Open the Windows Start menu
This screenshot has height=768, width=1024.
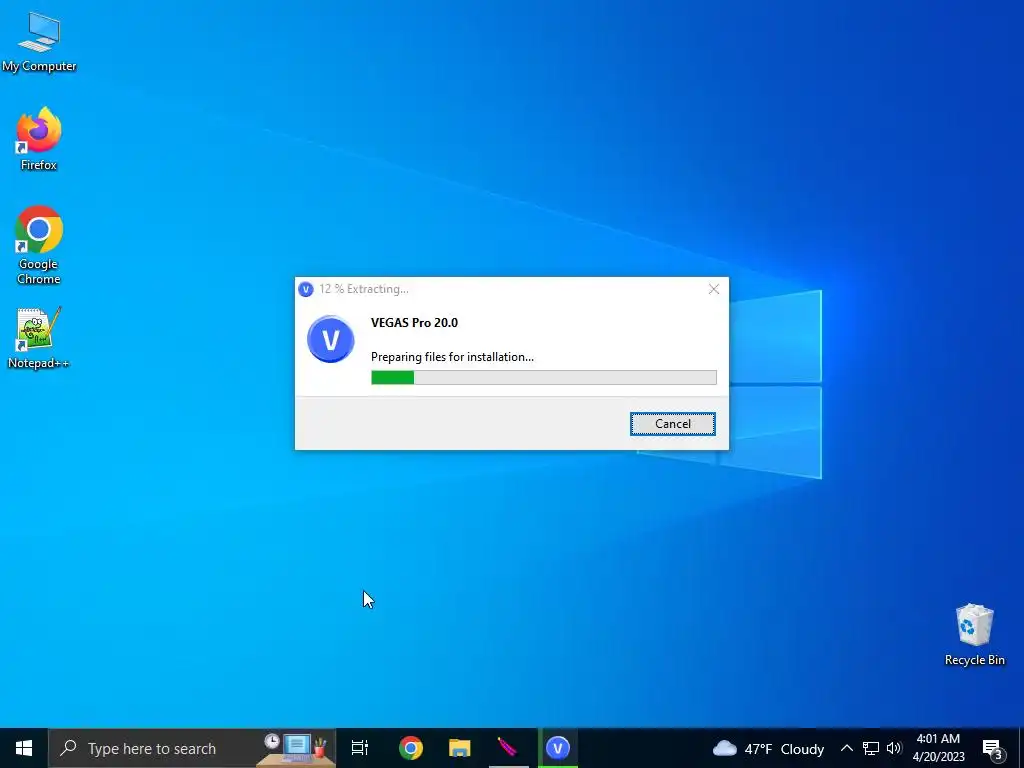[24, 748]
